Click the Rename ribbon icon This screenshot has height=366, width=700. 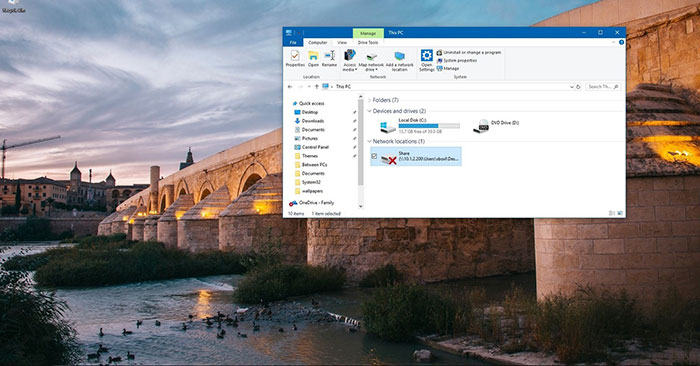tap(329, 58)
